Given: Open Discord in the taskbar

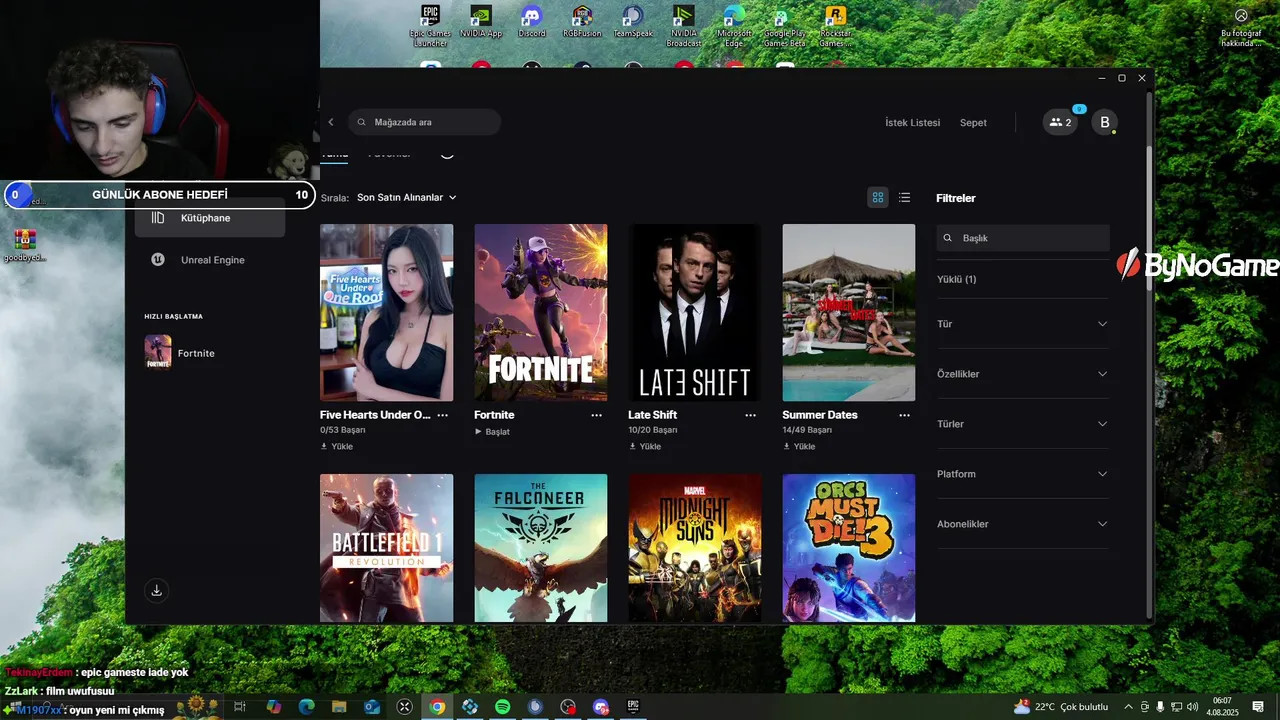Looking at the screenshot, I should (x=601, y=707).
